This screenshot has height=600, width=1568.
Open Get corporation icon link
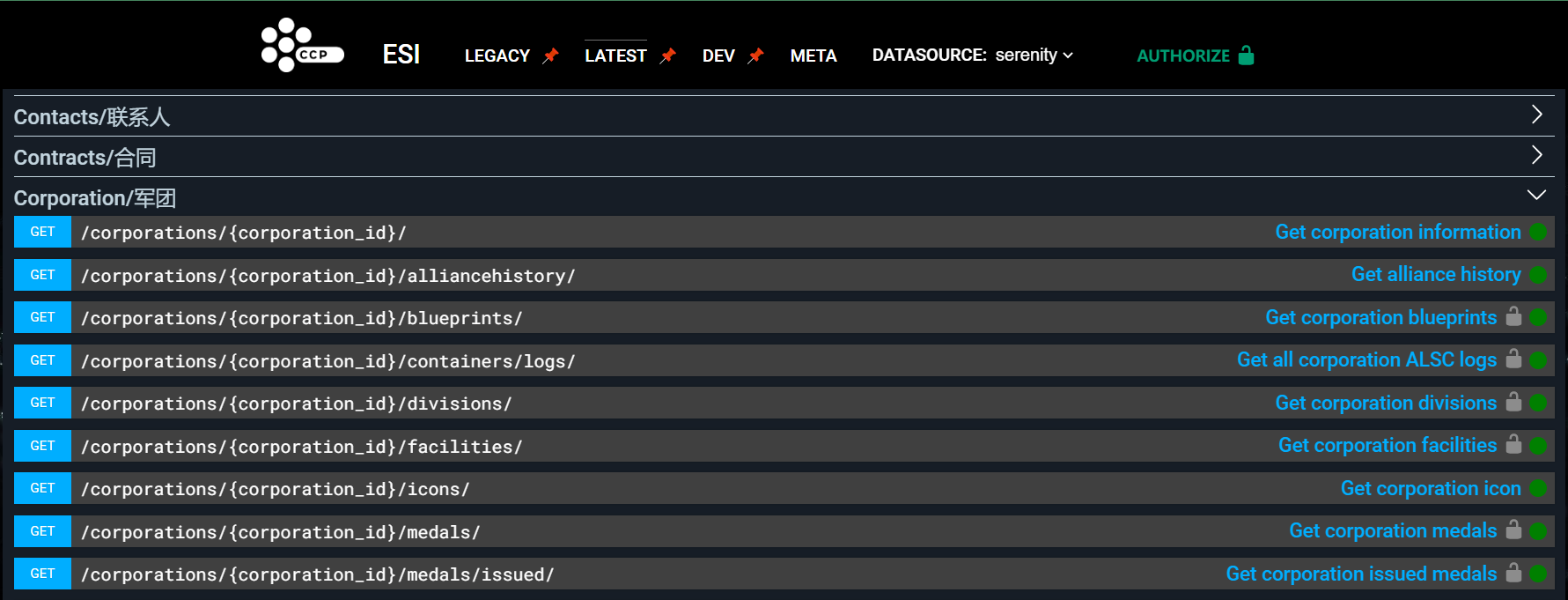(x=1431, y=488)
